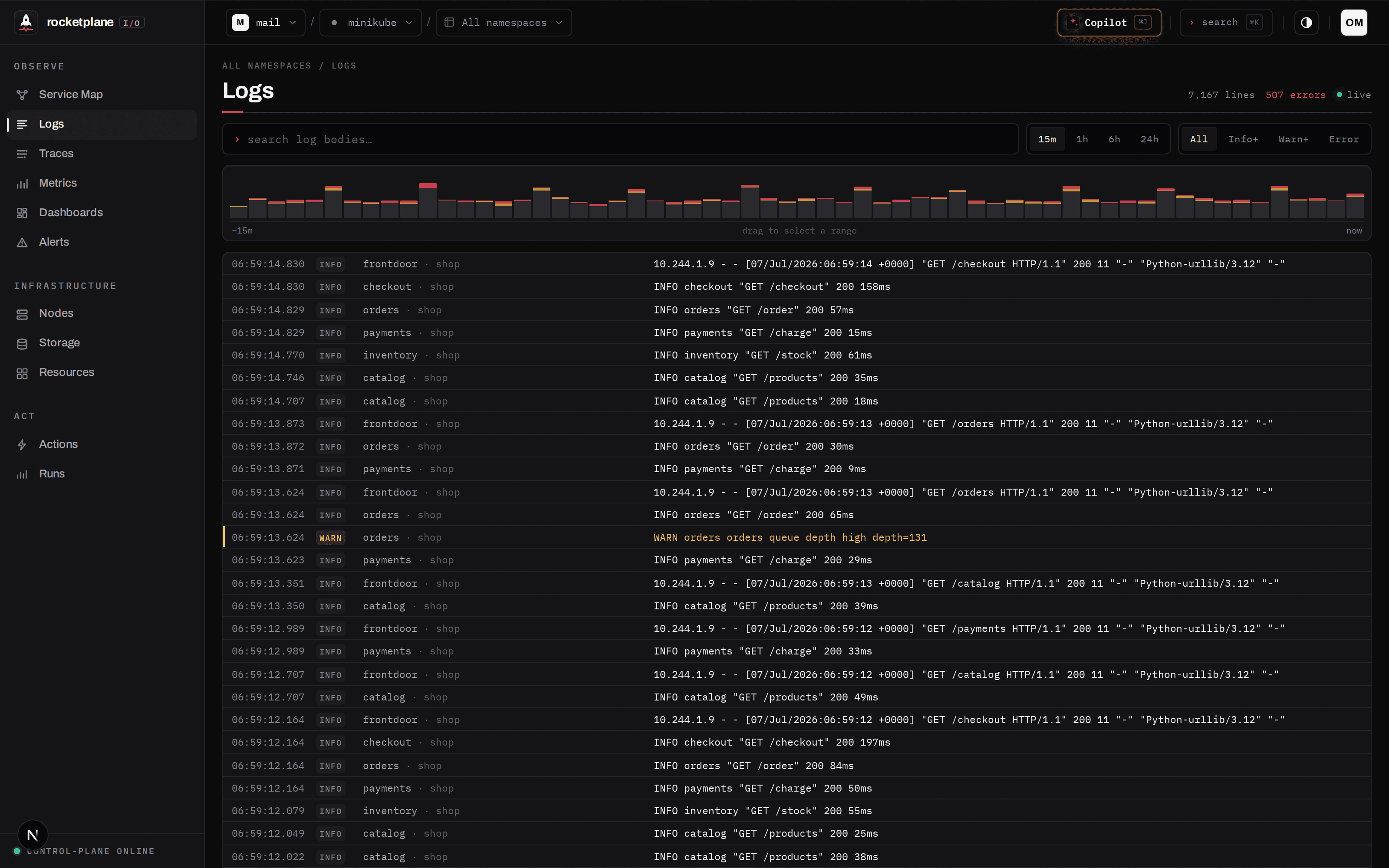
Task: Open log line 'checkout GET /checkout 200 197ms'
Action: 797,742
